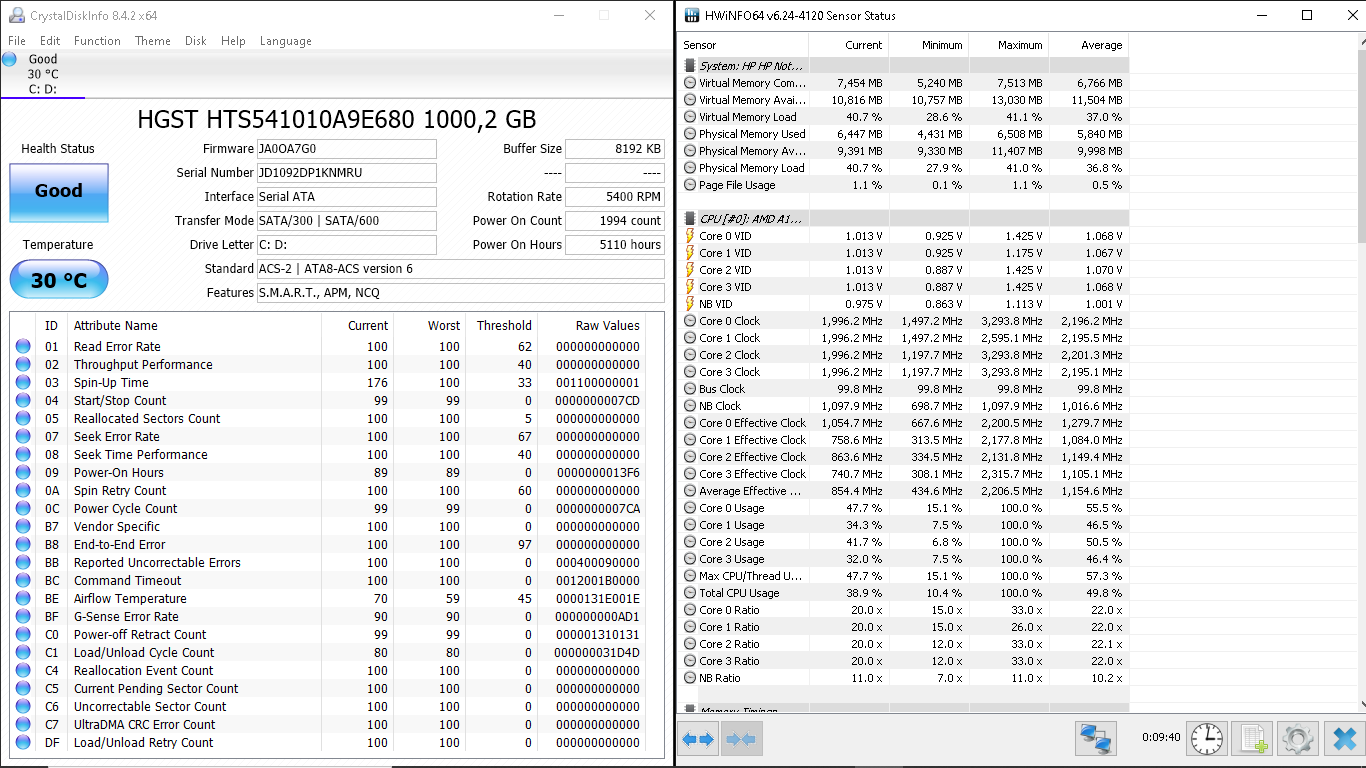Click the status orb for Load/Unload Retry Count
The image size is (1366, 768).
pos(23,743)
